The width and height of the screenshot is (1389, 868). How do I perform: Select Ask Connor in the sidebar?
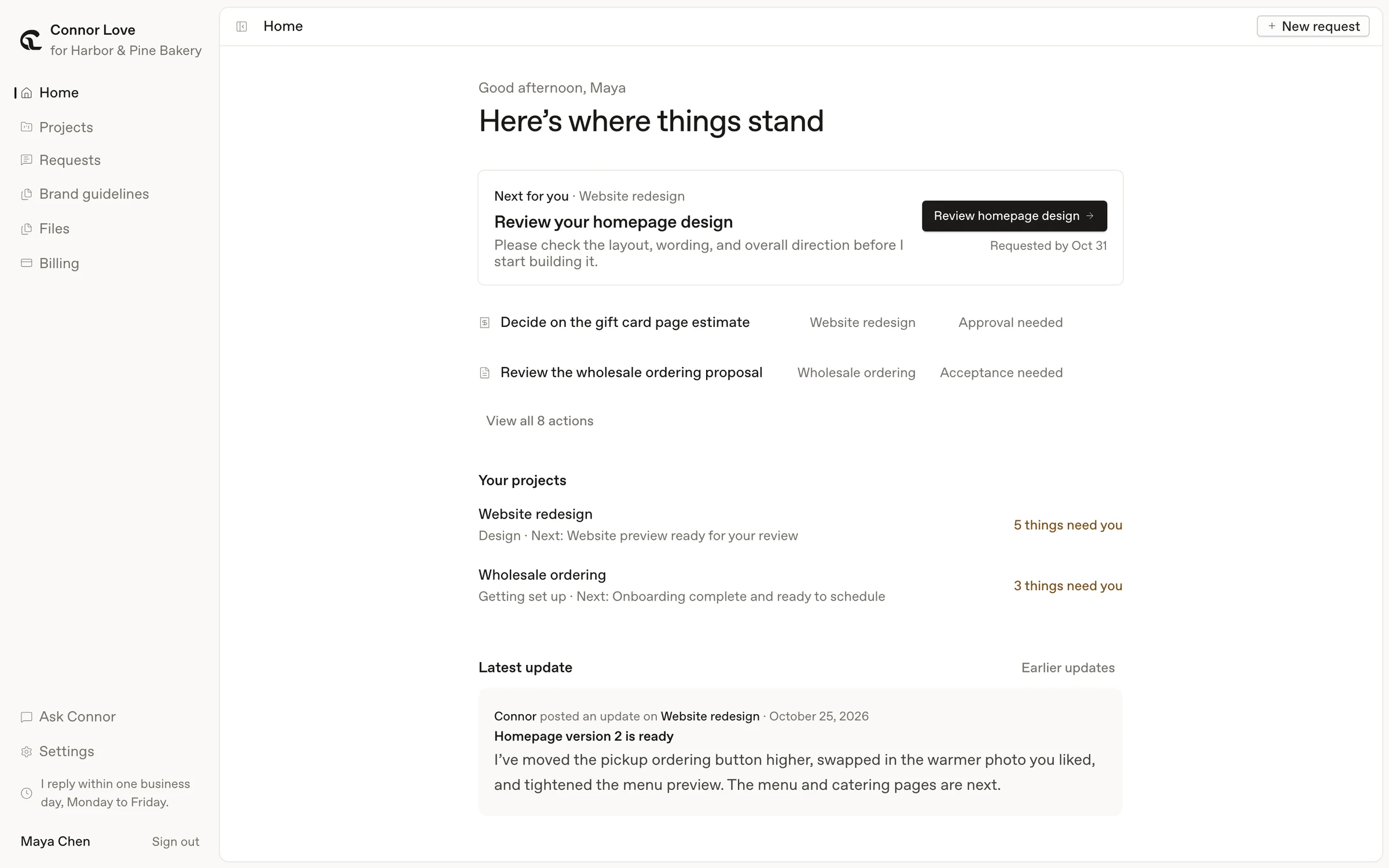[x=78, y=716]
